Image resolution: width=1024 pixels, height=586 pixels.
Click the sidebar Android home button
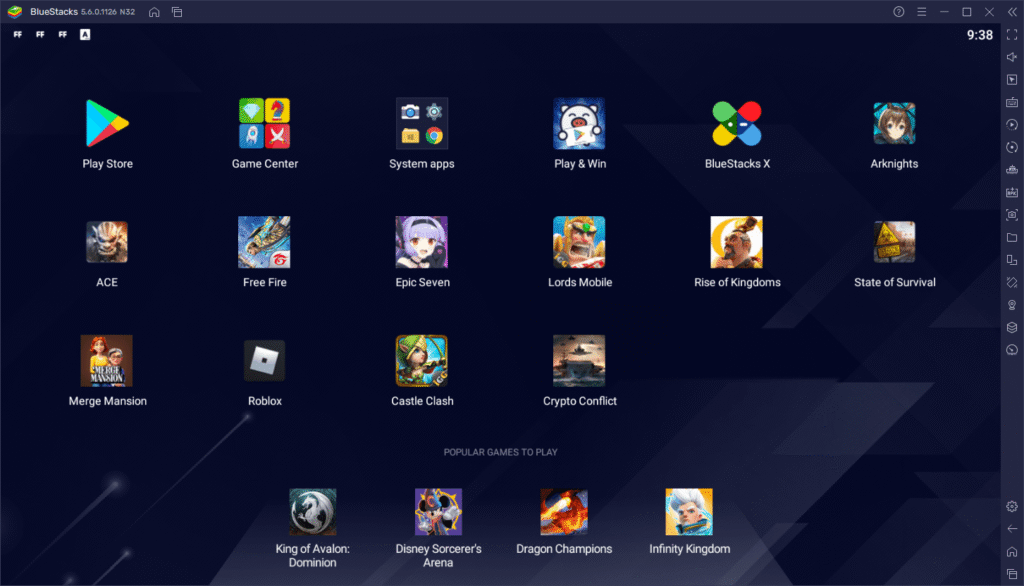1012,551
